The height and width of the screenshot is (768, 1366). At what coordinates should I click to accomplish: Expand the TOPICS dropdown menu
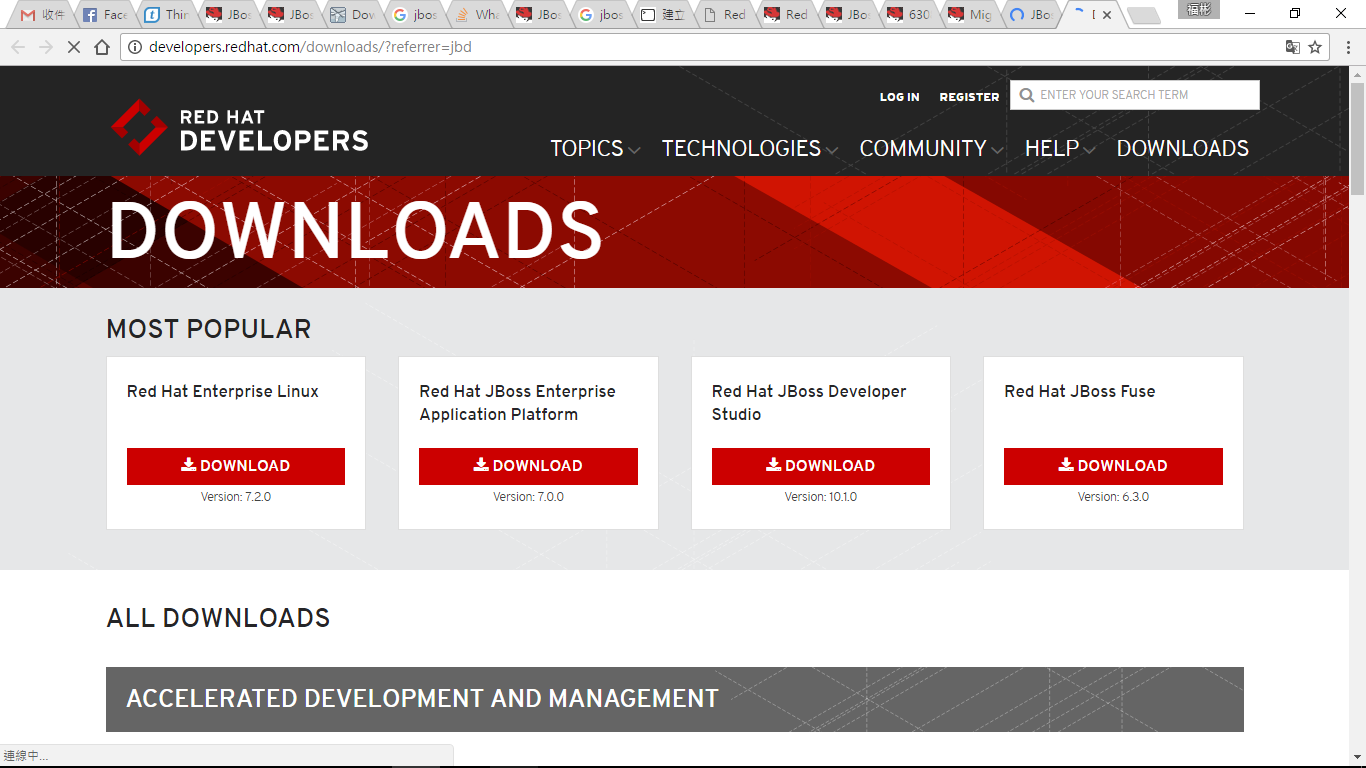(x=595, y=148)
